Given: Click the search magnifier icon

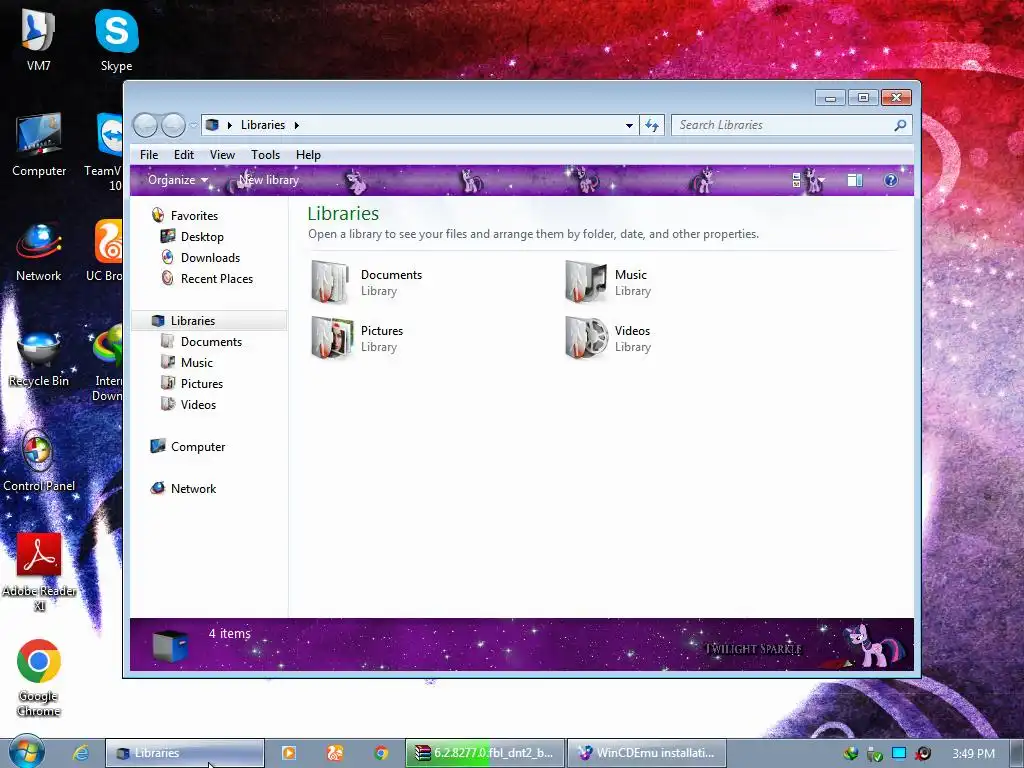Looking at the screenshot, I should [x=901, y=125].
